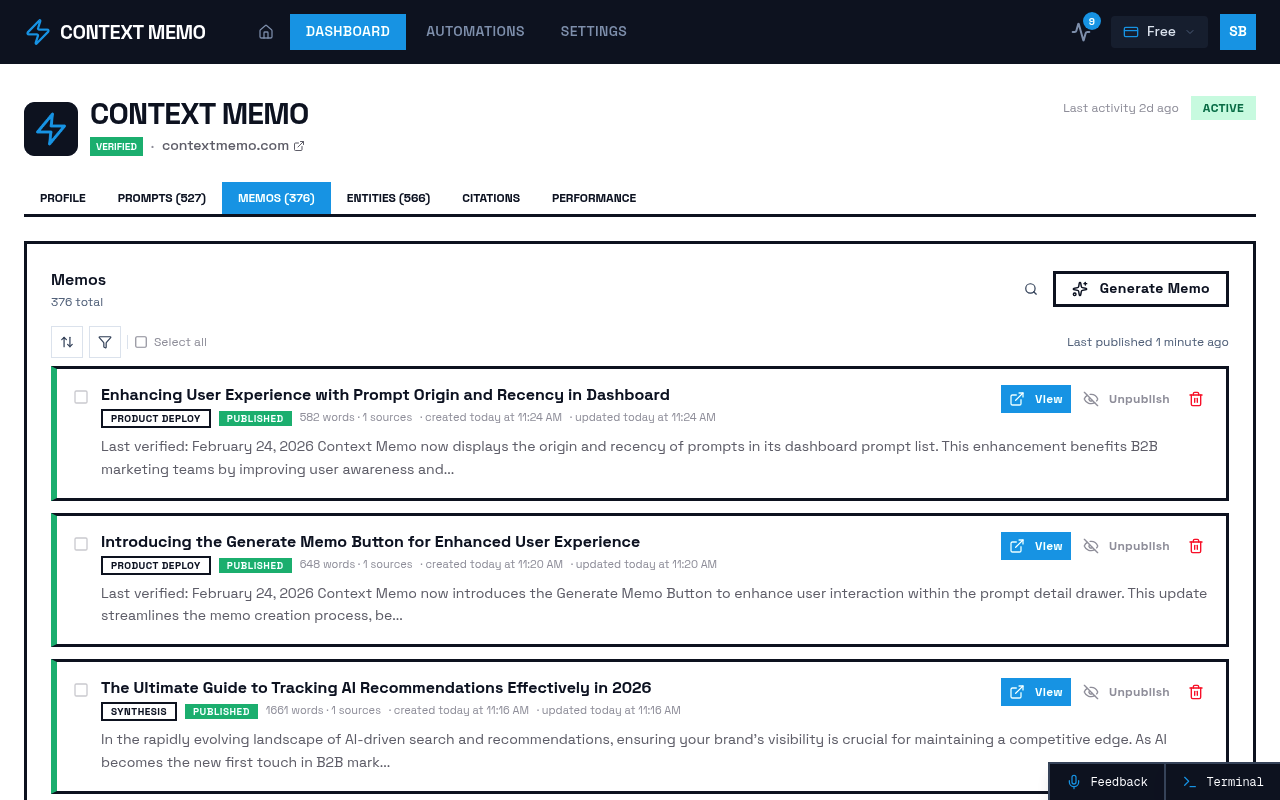
Task: View the Prompt Origin and Recency memo
Action: tap(1036, 398)
